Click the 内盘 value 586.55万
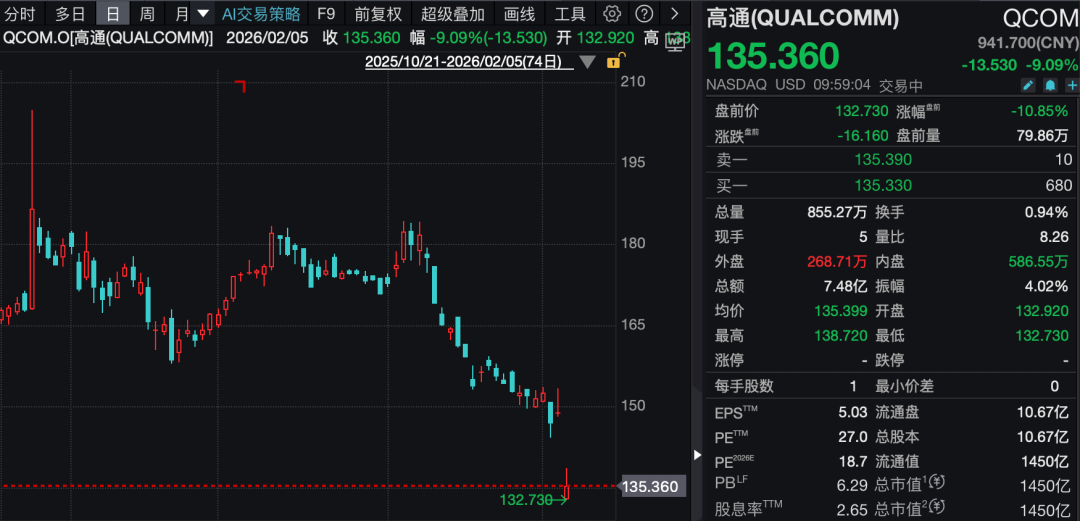 click(1039, 261)
